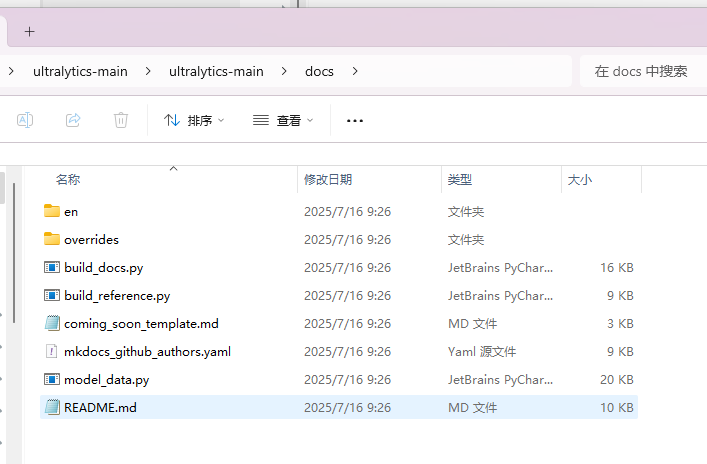Sort by type column header 类型

(x=459, y=179)
